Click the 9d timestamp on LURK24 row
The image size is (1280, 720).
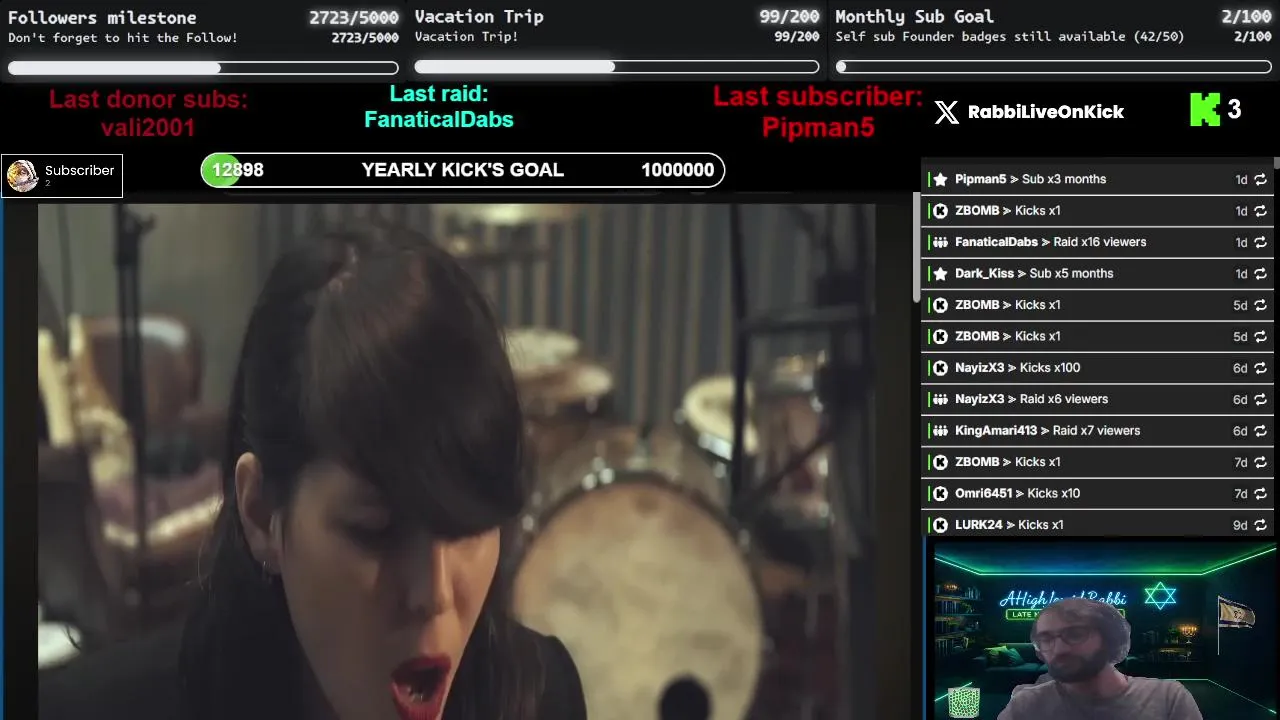coord(1240,524)
